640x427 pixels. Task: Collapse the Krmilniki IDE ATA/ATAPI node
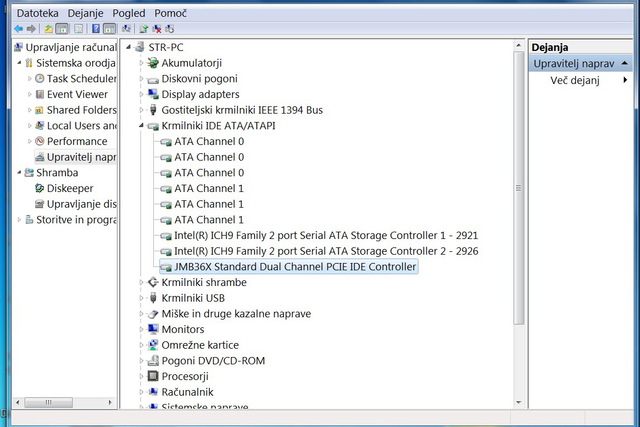141,126
